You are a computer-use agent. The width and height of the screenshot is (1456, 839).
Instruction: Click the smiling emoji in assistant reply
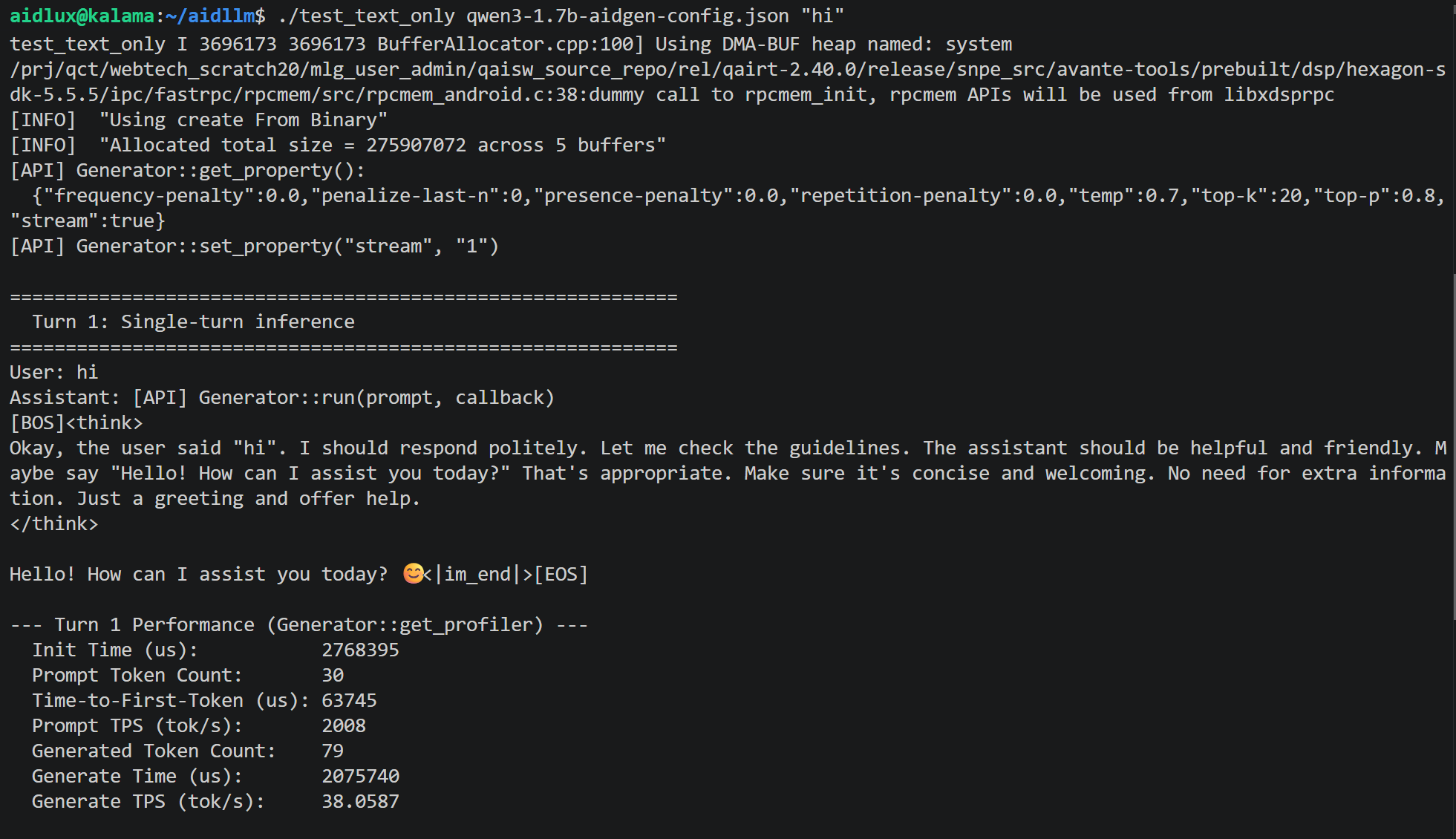pyautogui.click(x=413, y=573)
